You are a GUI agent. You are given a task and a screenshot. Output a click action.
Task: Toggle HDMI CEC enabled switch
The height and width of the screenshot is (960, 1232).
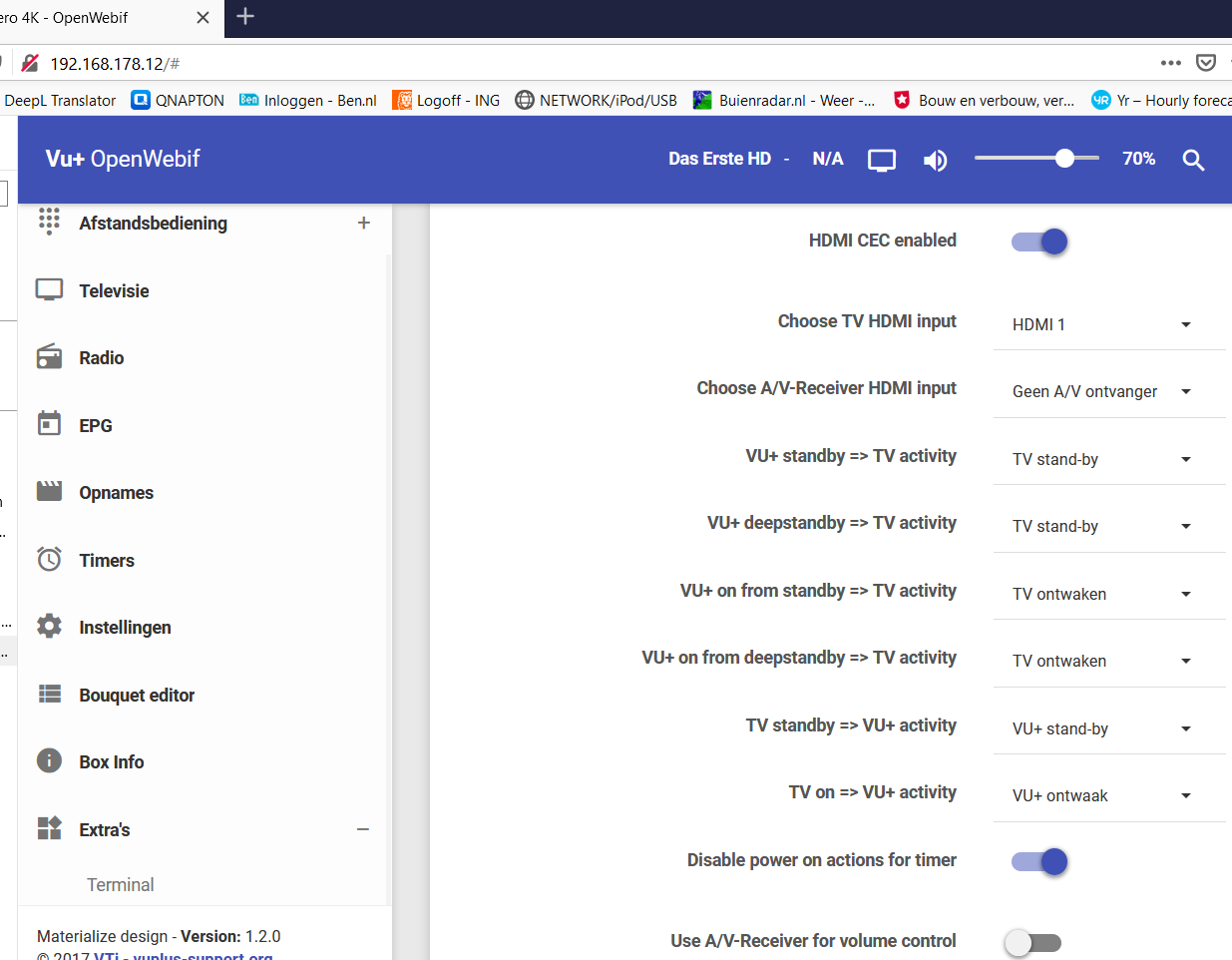(1039, 241)
